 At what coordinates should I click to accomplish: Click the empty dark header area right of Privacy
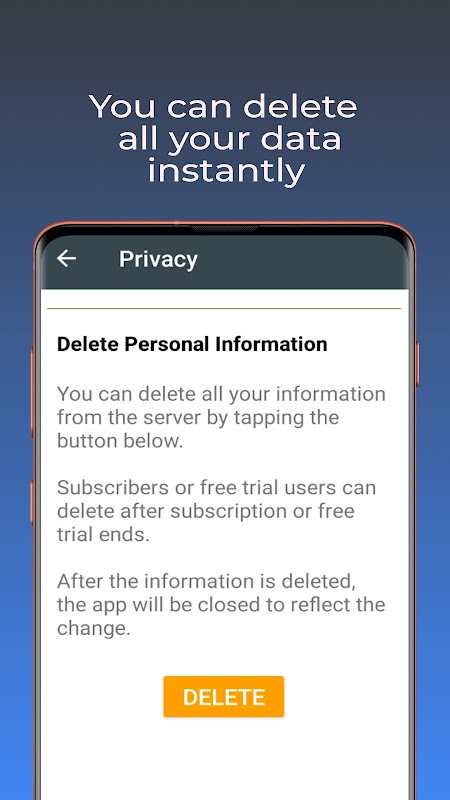point(301,259)
